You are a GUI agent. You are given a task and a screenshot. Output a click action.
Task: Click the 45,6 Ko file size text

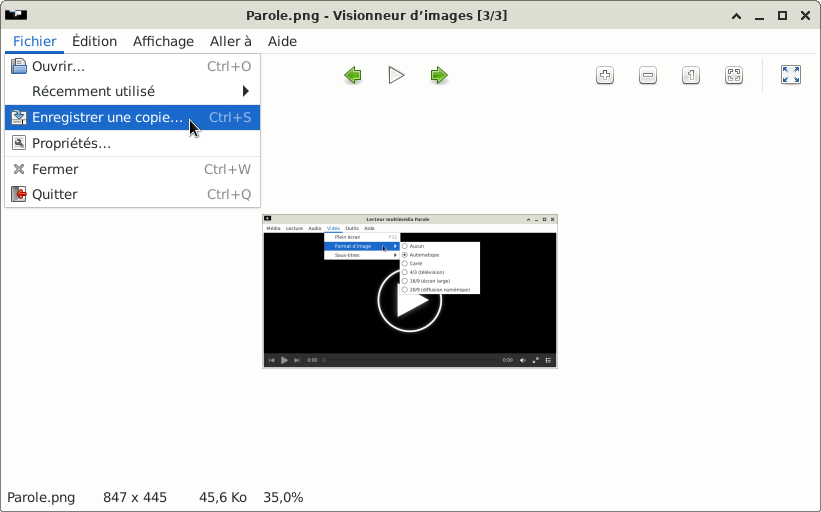click(223, 497)
